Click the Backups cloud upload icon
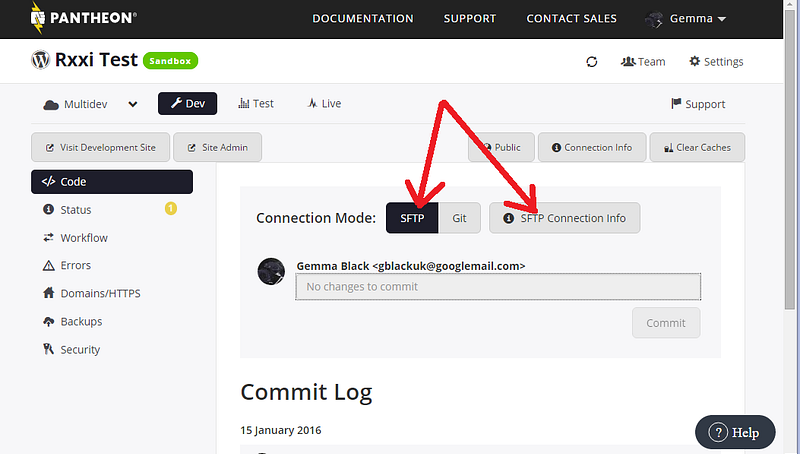The width and height of the screenshot is (800, 454). click(x=48, y=321)
